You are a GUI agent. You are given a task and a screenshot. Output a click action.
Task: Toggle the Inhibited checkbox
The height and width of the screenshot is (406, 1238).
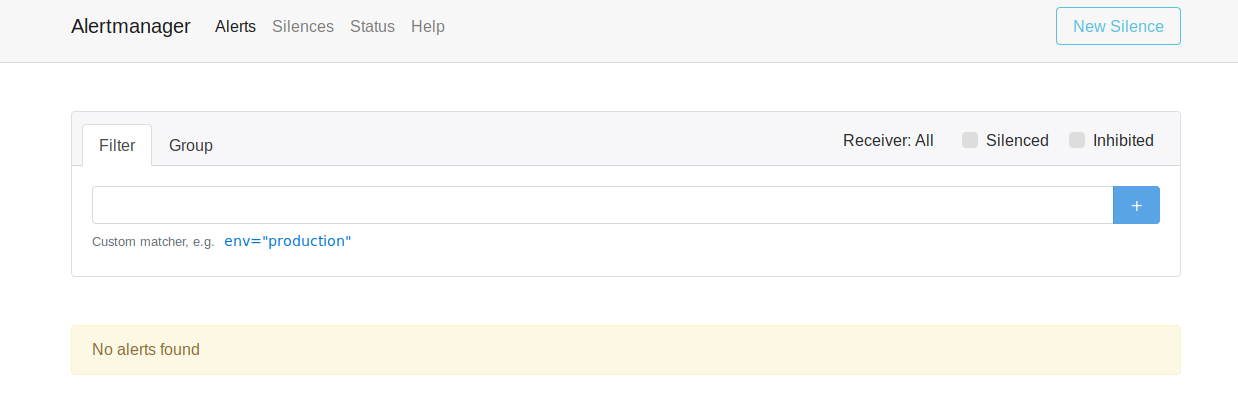tap(1077, 140)
